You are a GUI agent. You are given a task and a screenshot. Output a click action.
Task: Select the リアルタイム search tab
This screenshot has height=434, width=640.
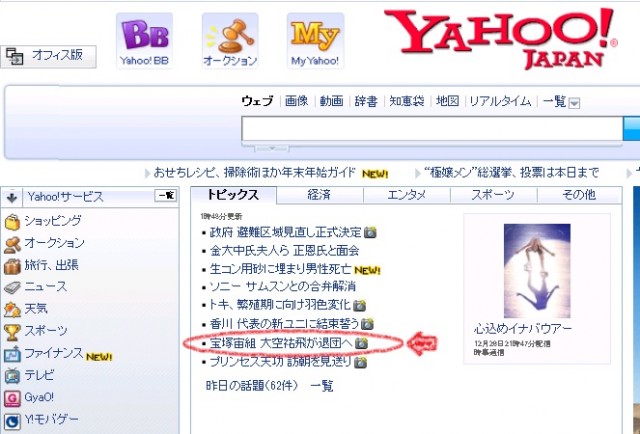500,101
